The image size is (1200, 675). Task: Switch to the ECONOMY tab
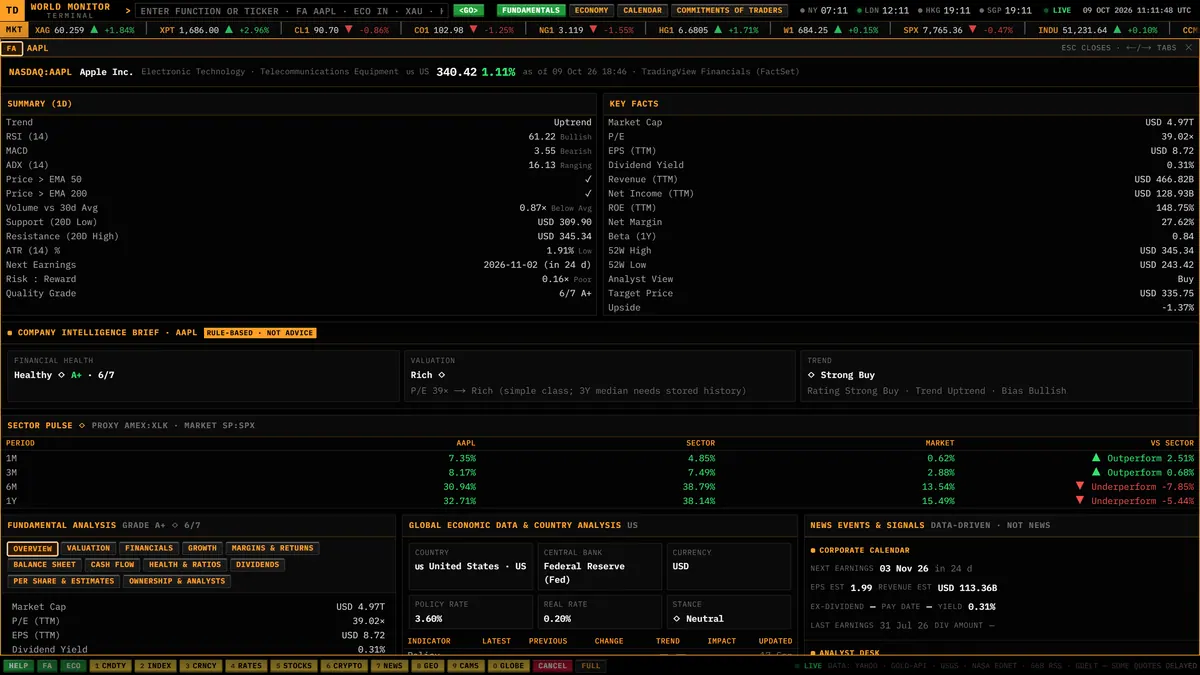591,11
